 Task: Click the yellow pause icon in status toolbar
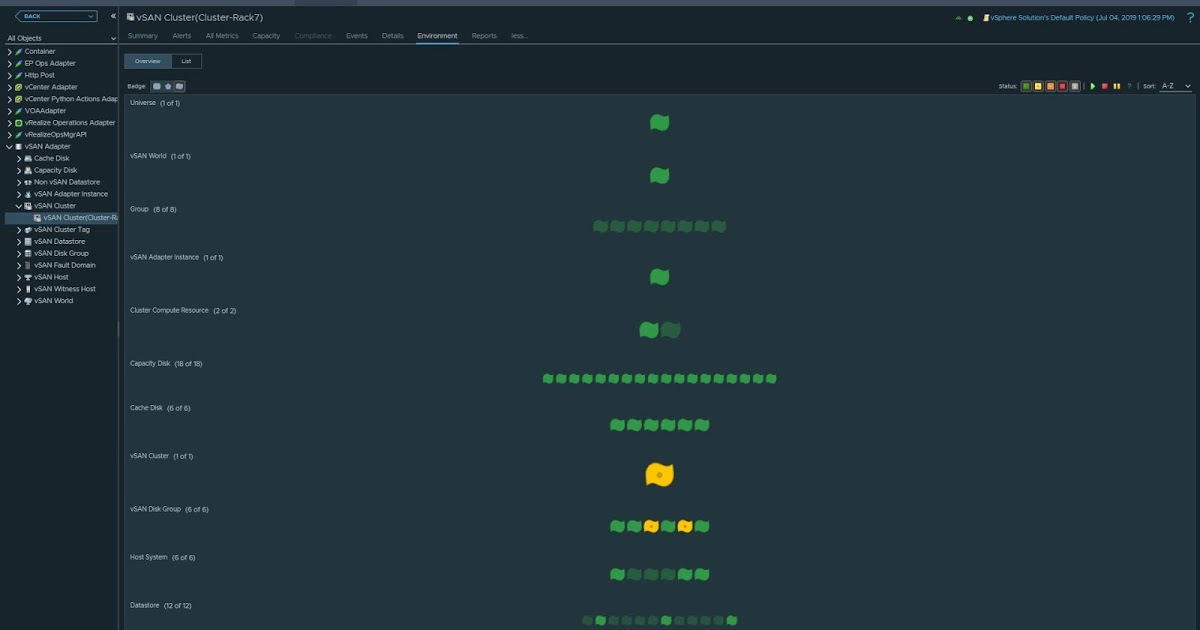click(1116, 87)
